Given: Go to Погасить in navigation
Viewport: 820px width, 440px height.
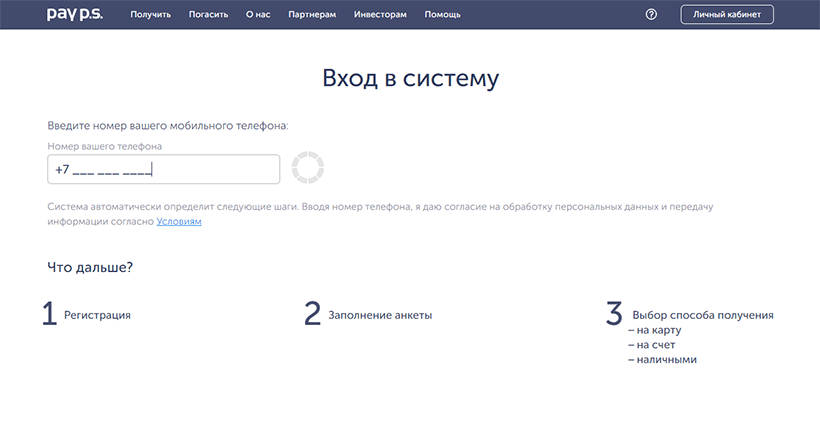Looking at the screenshot, I should [208, 15].
